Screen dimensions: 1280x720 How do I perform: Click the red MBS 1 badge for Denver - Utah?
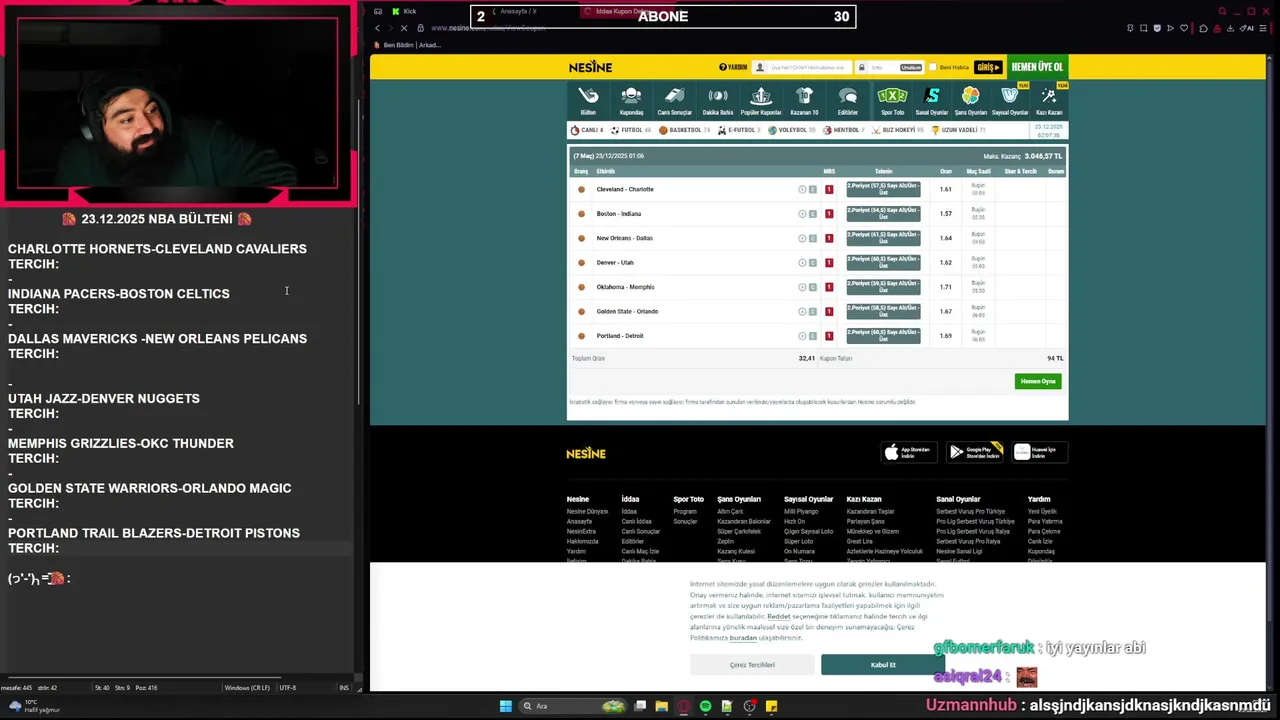829,262
